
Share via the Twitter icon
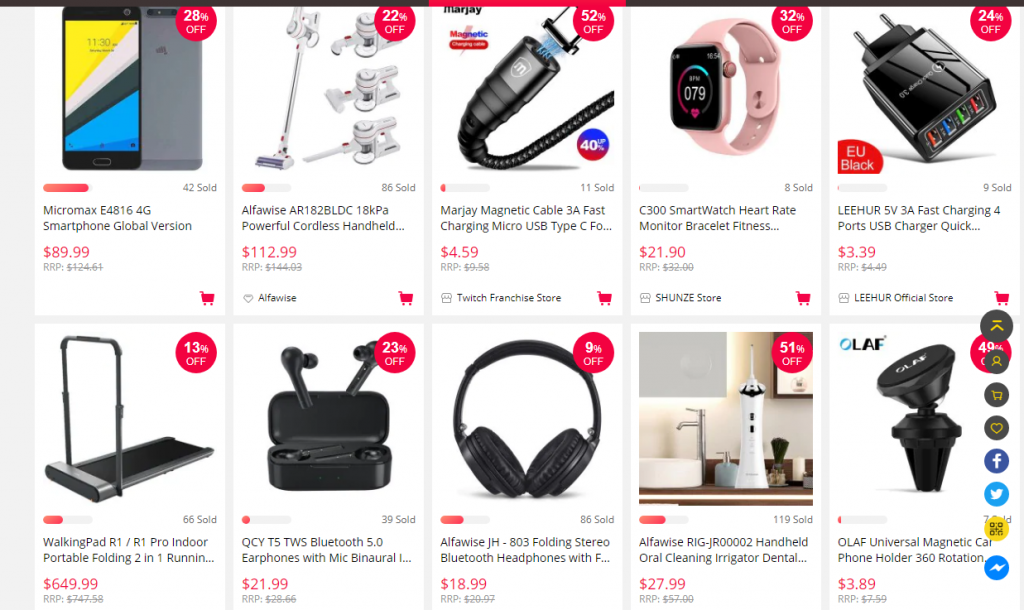997,494
